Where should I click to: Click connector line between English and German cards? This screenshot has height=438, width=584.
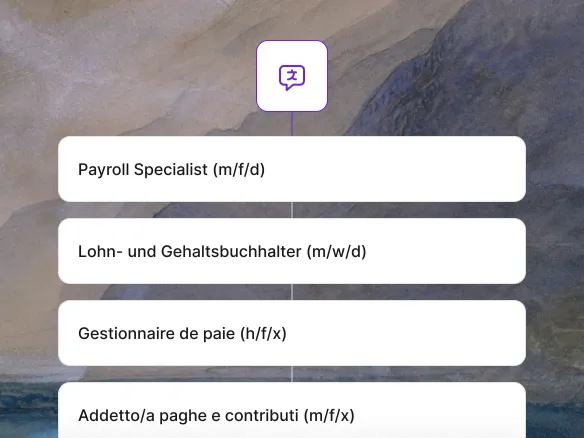(292, 210)
